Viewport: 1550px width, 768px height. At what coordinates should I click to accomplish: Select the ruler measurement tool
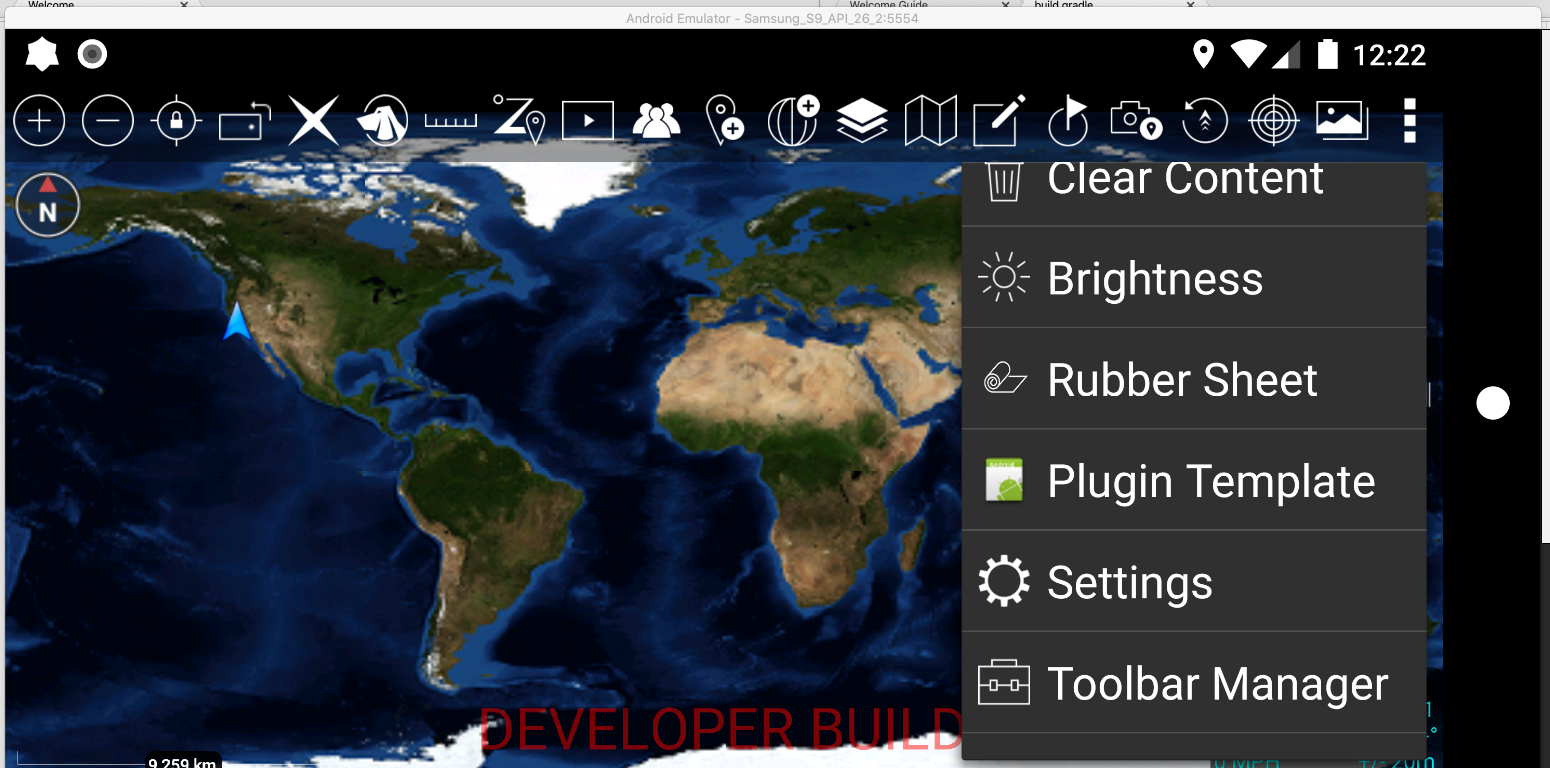click(451, 121)
